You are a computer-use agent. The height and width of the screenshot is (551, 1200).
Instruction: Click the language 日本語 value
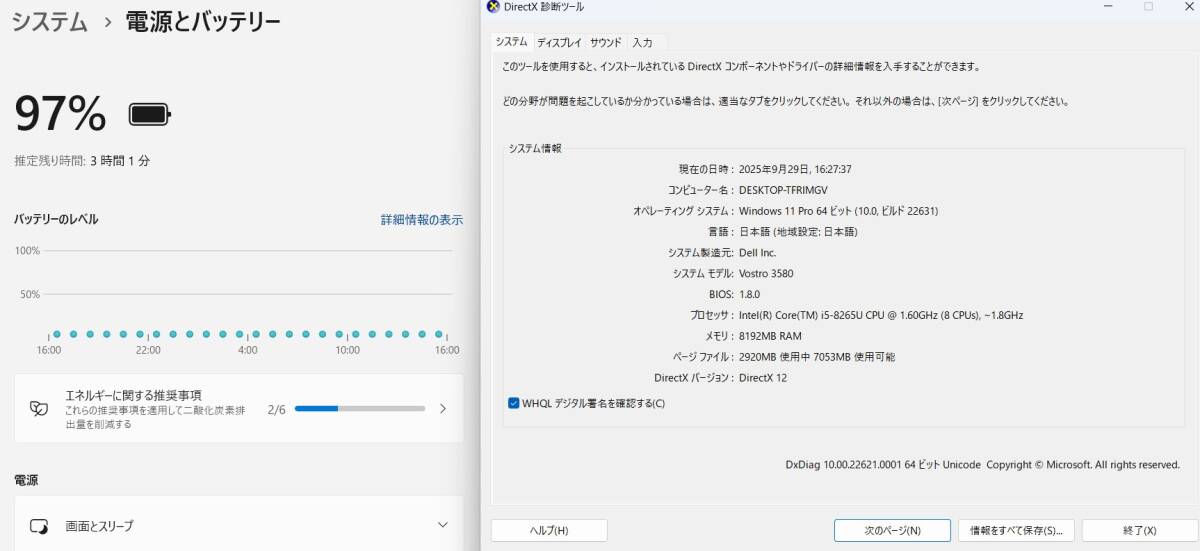[798, 232]
